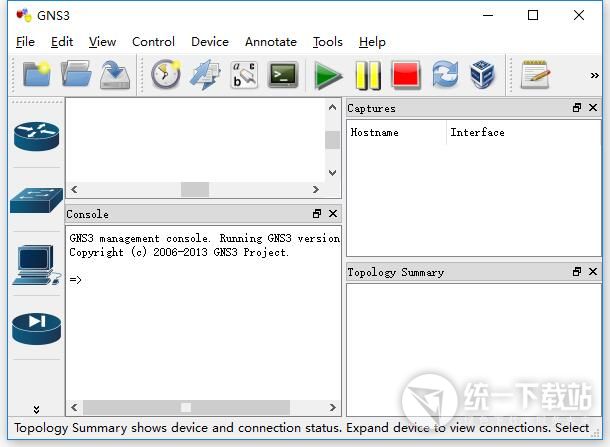Click workspace scroll up arrow
Viewport: 610px width, 447px height.
click(x=332, y=108)
